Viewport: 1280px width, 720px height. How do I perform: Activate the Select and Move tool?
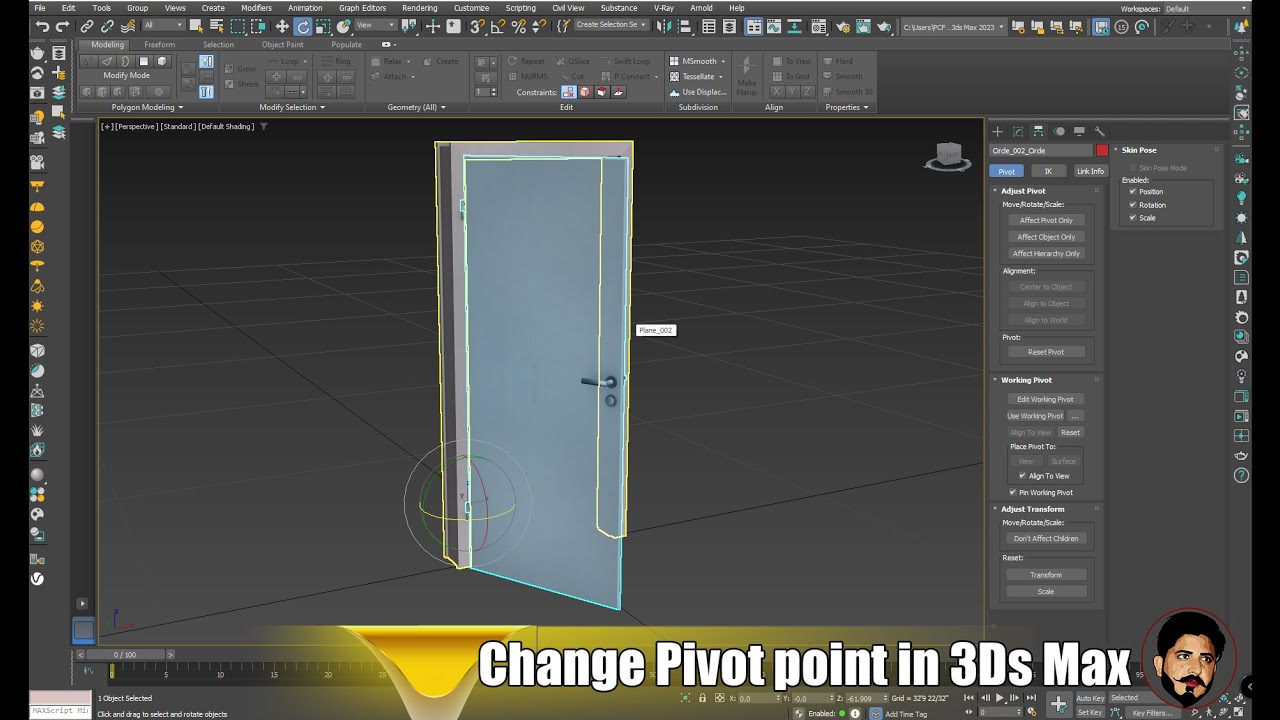click(282, 27)
